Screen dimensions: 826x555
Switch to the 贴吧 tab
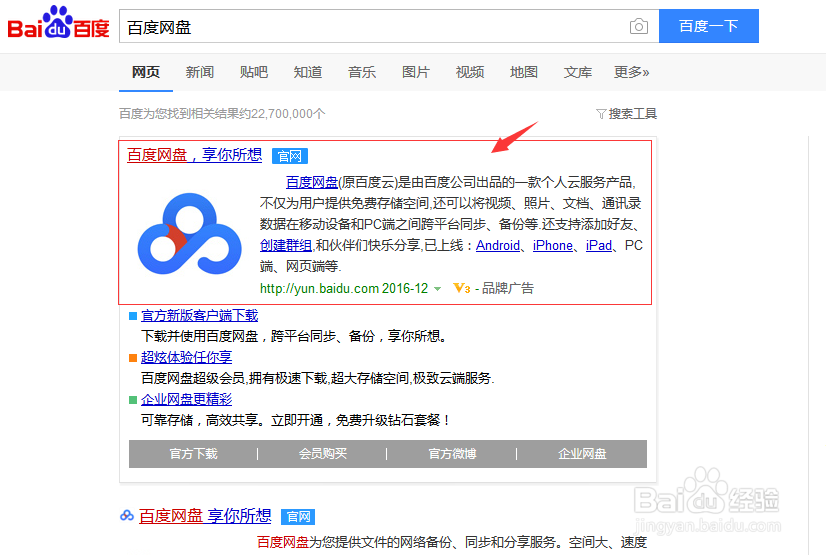pos(254,72)
